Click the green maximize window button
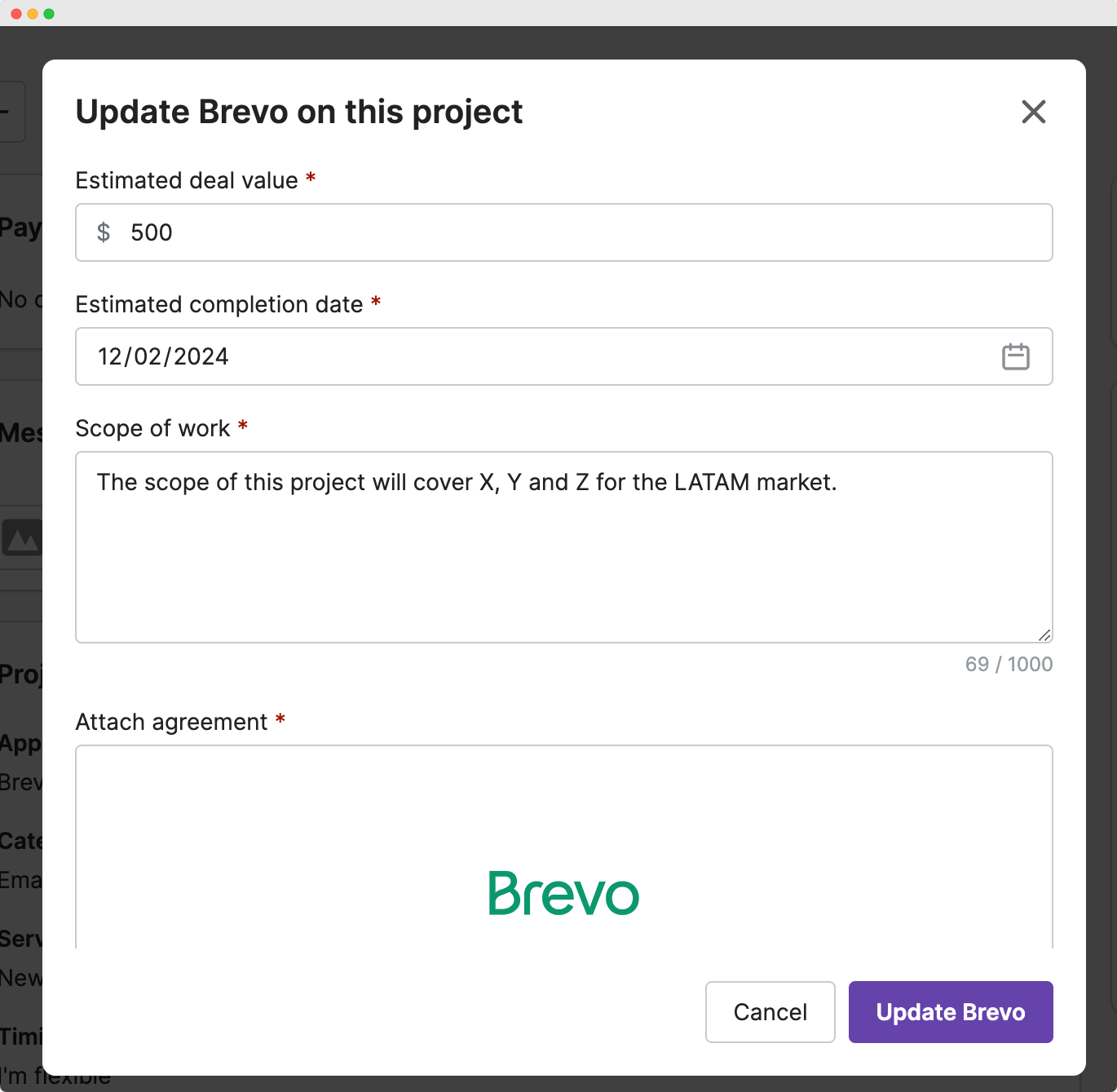This screenshot has width=1117, height=1092. (49, 14)
